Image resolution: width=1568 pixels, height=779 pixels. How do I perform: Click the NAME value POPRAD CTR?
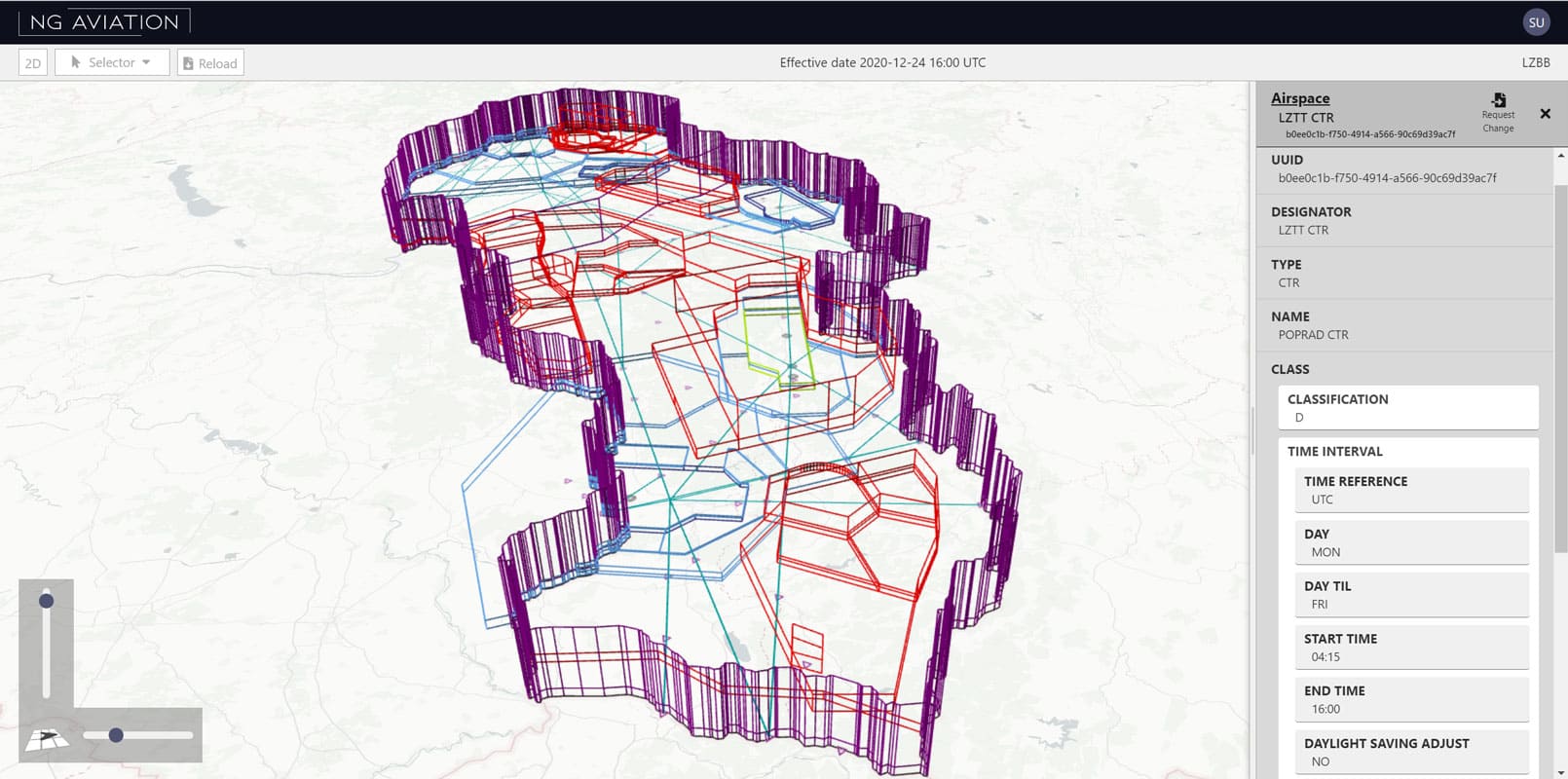1313,335
